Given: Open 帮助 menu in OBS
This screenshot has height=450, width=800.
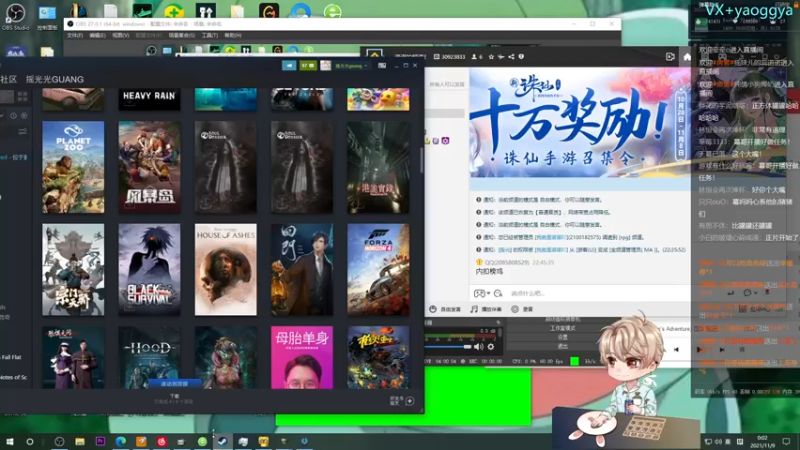Looking at the screenshot, I should point(233,35).
